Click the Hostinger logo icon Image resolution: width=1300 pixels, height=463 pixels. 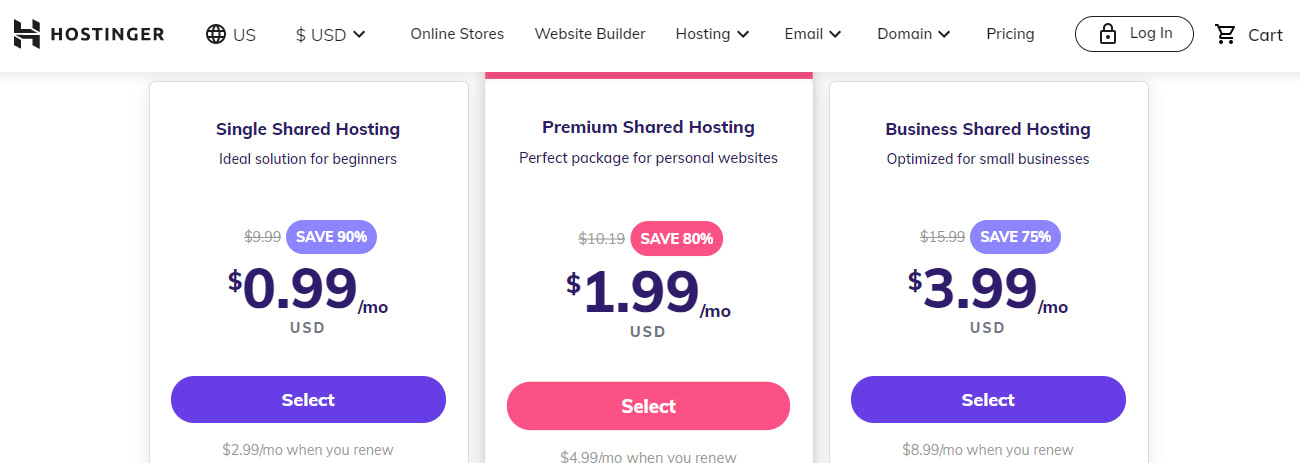(27, 34)
